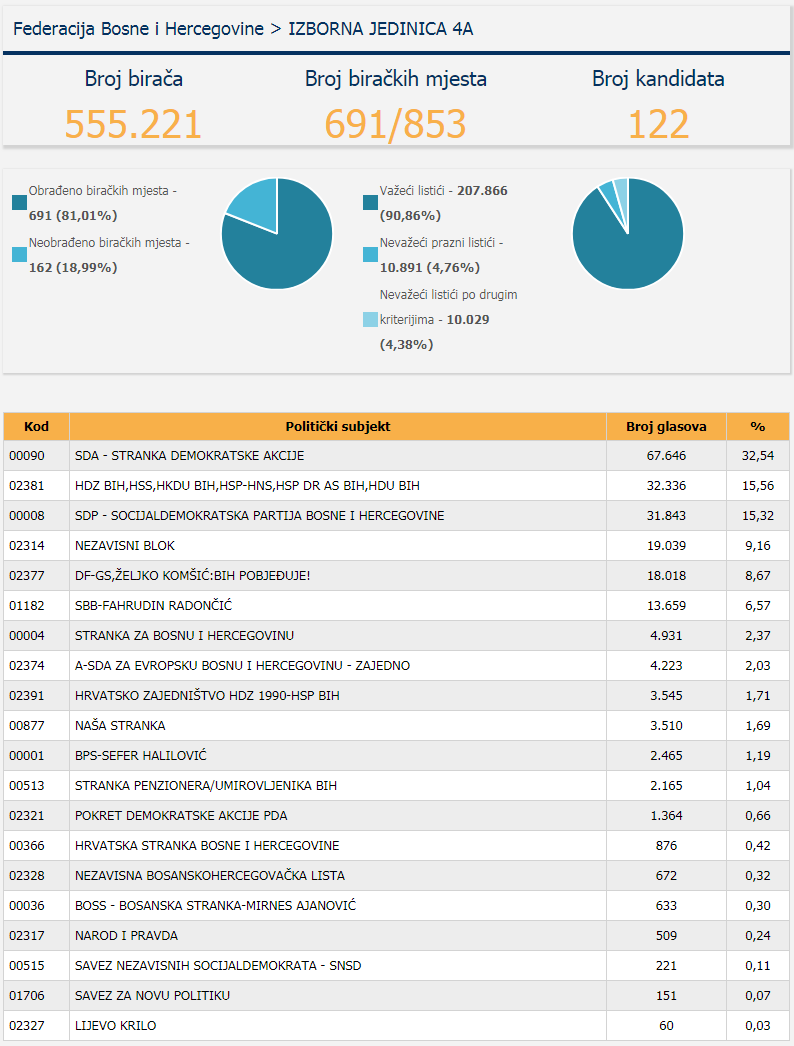Click the '%' column header
Screen dimensions: 794x1046
pyautogui.click(x=757, y=427)
